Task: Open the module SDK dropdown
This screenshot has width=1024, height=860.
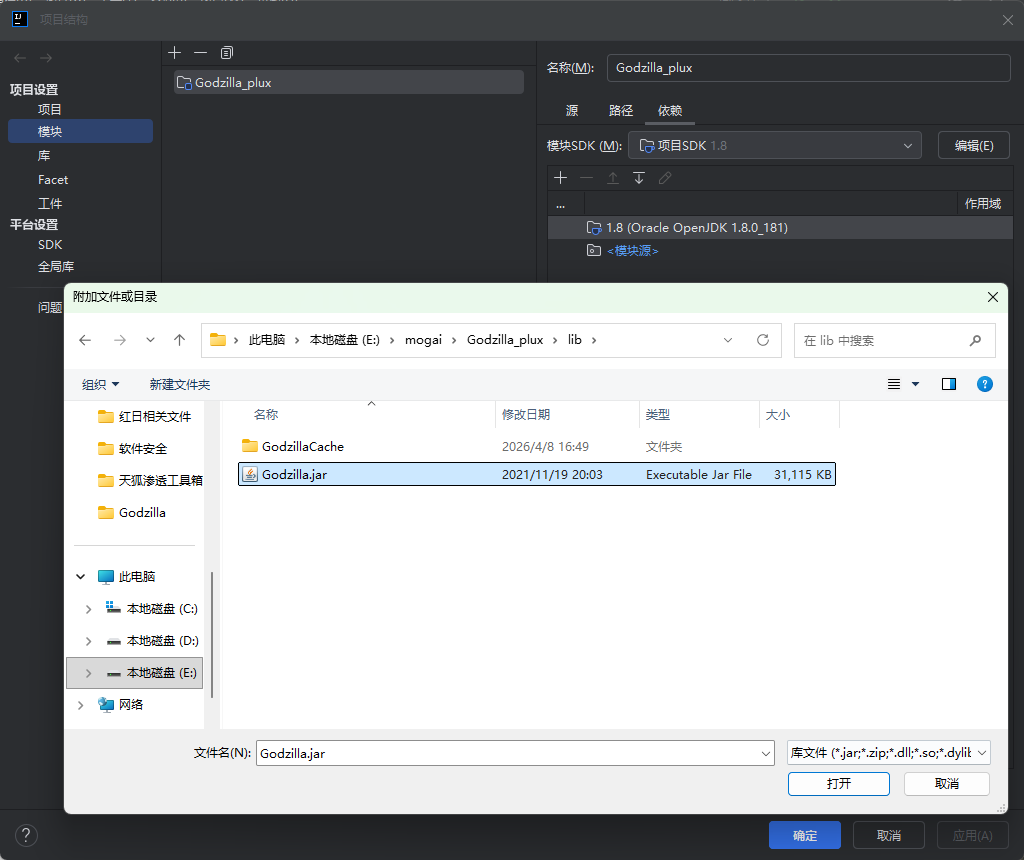Action: point(775,146)
